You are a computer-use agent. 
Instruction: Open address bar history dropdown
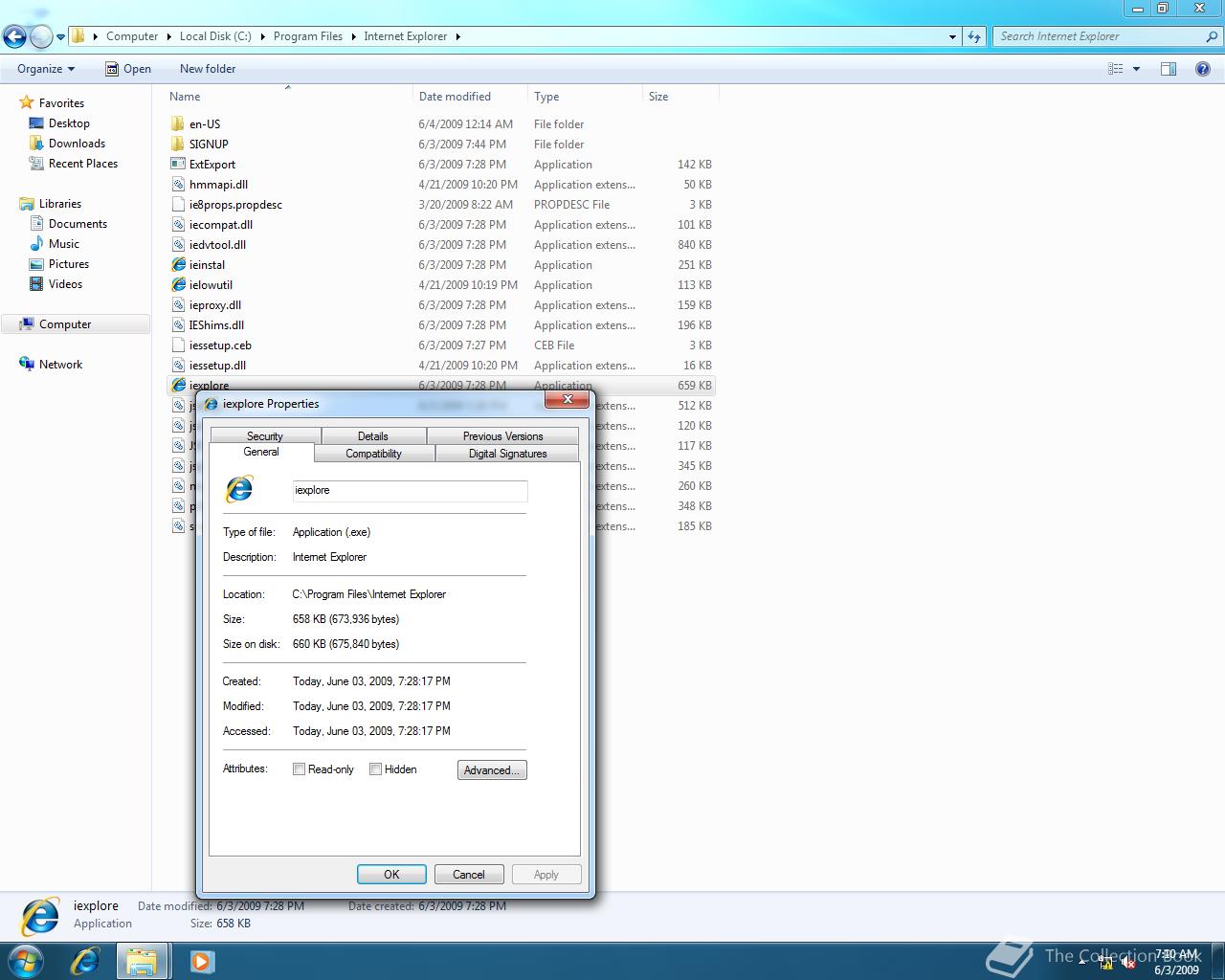pyautogui.click(x=952, y=36)
